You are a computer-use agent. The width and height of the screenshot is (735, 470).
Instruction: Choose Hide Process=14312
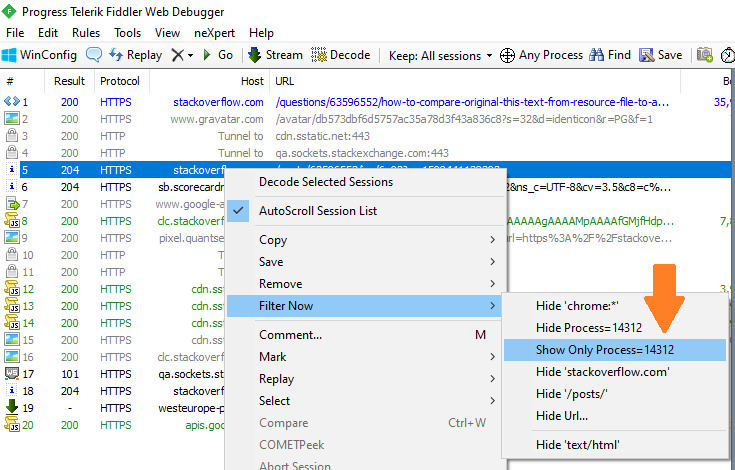tap(615, 328)
